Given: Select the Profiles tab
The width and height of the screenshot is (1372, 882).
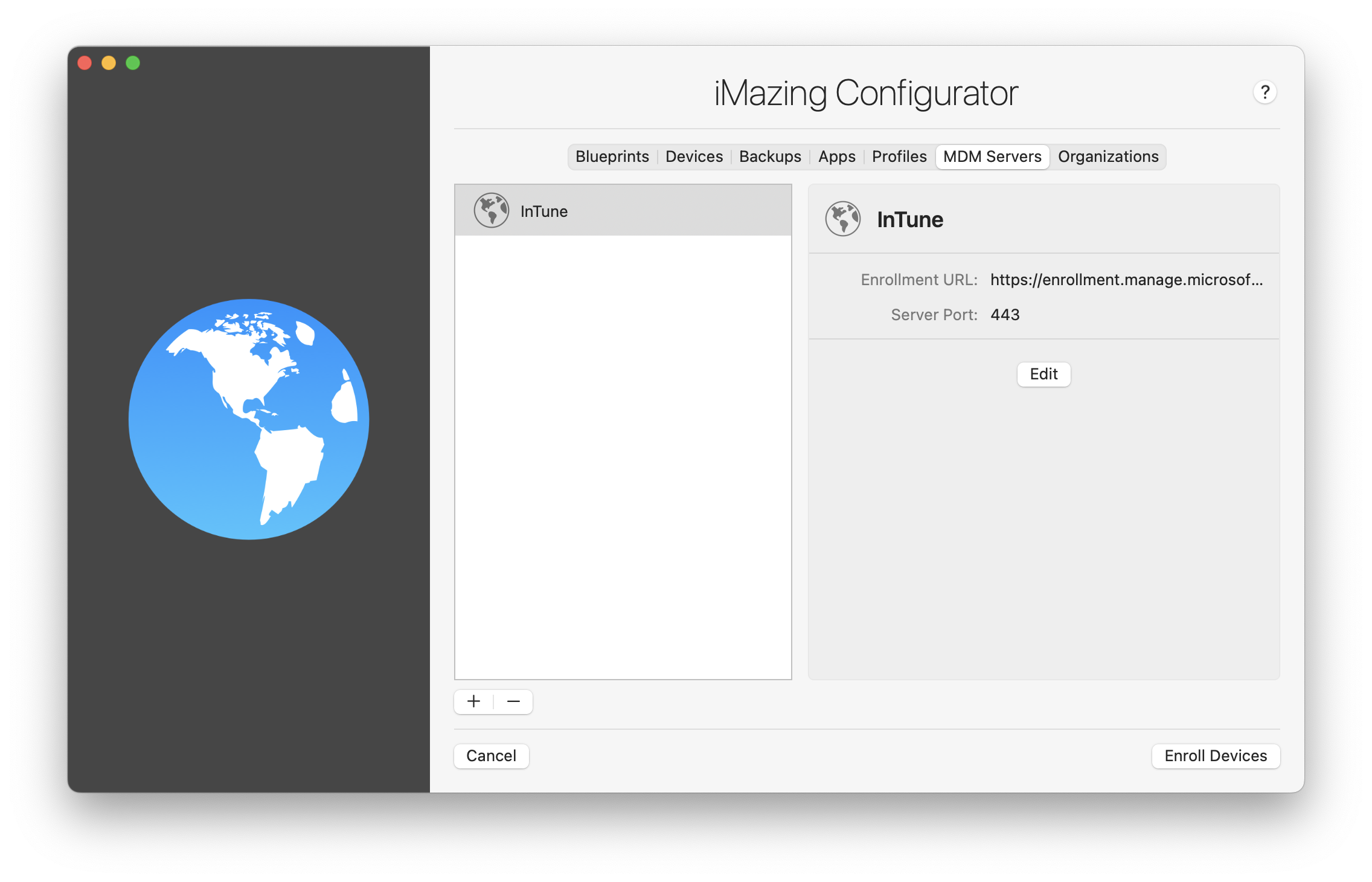Looking at the screenshot, I should tap(899, 156).
